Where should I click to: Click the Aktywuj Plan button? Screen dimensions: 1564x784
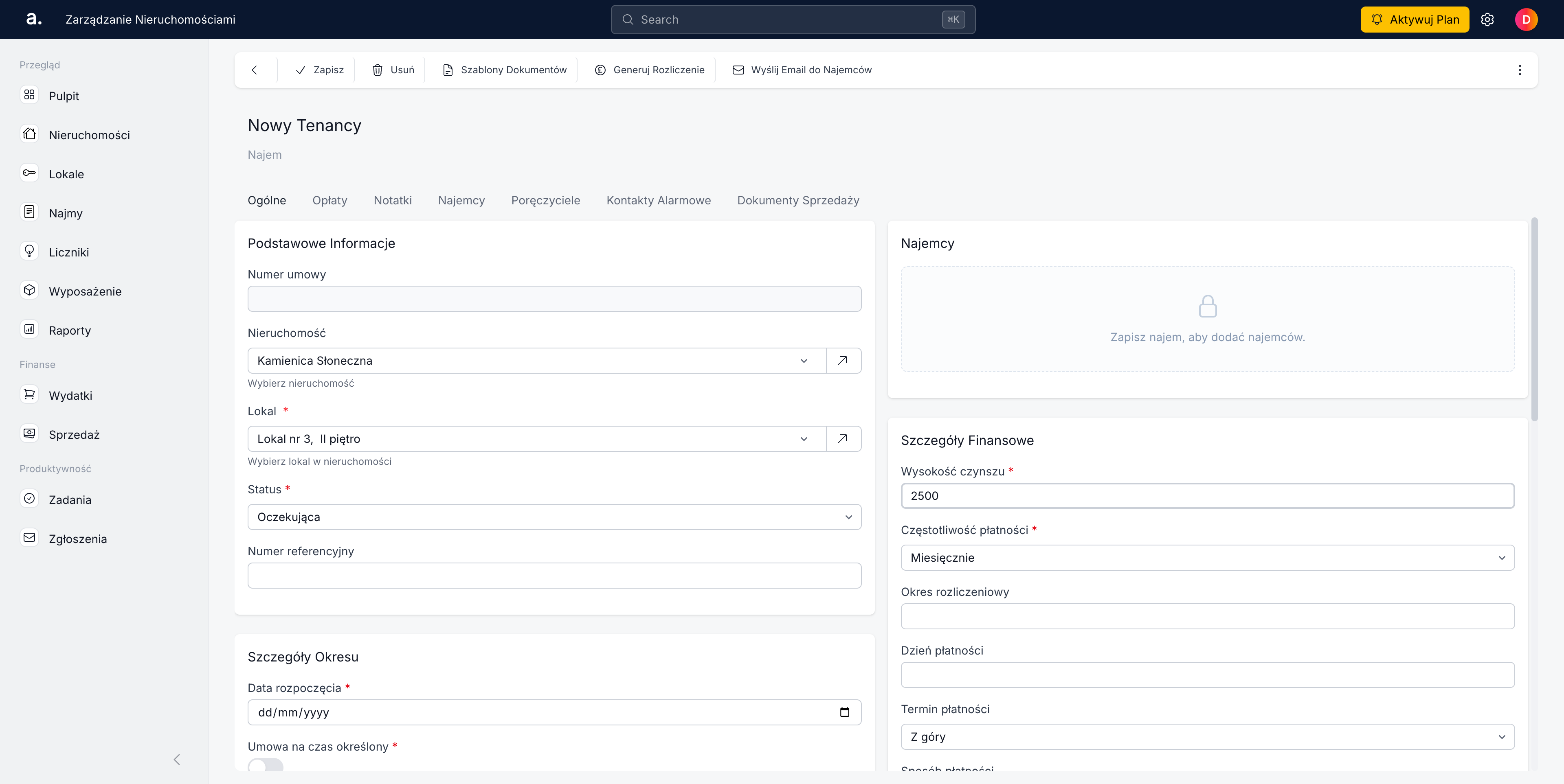tap(1415, 20)
